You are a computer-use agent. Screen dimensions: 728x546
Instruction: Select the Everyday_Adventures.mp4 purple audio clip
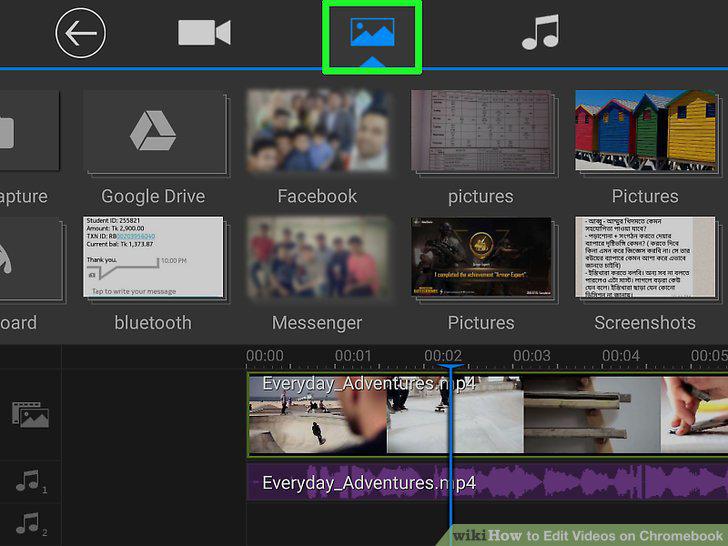point(487,483)
